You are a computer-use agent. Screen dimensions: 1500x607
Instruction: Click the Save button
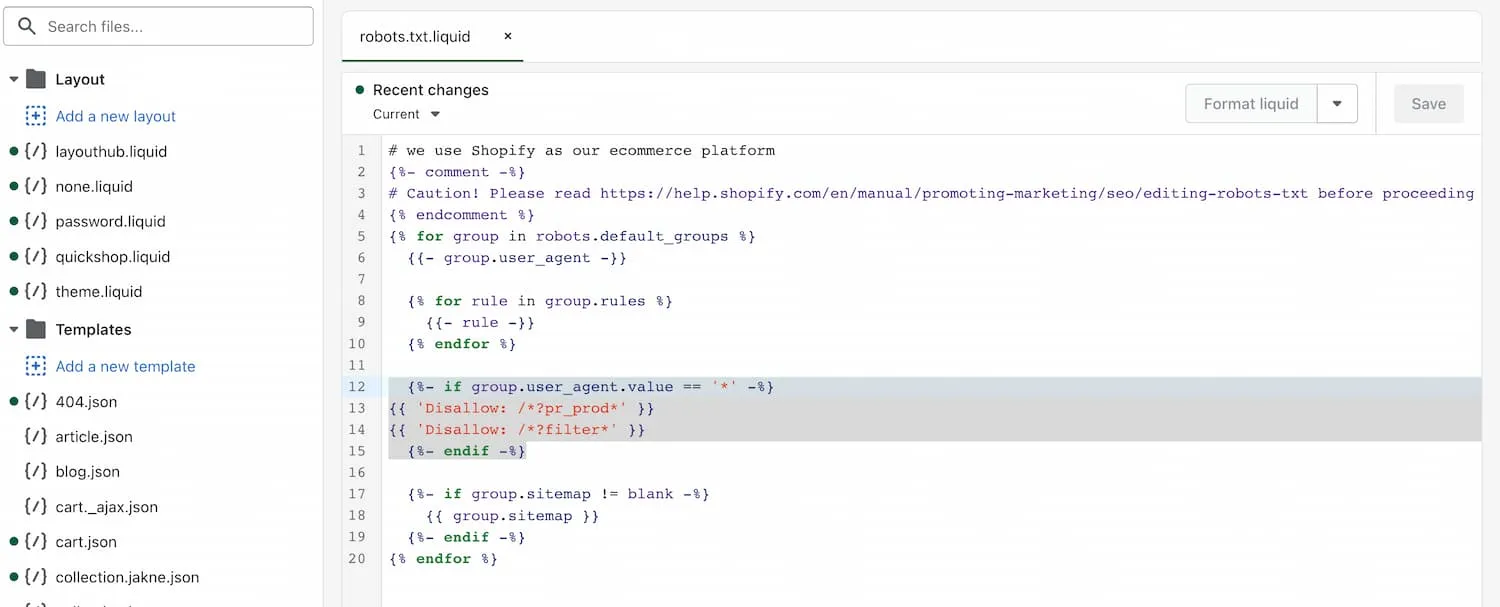1428,103
